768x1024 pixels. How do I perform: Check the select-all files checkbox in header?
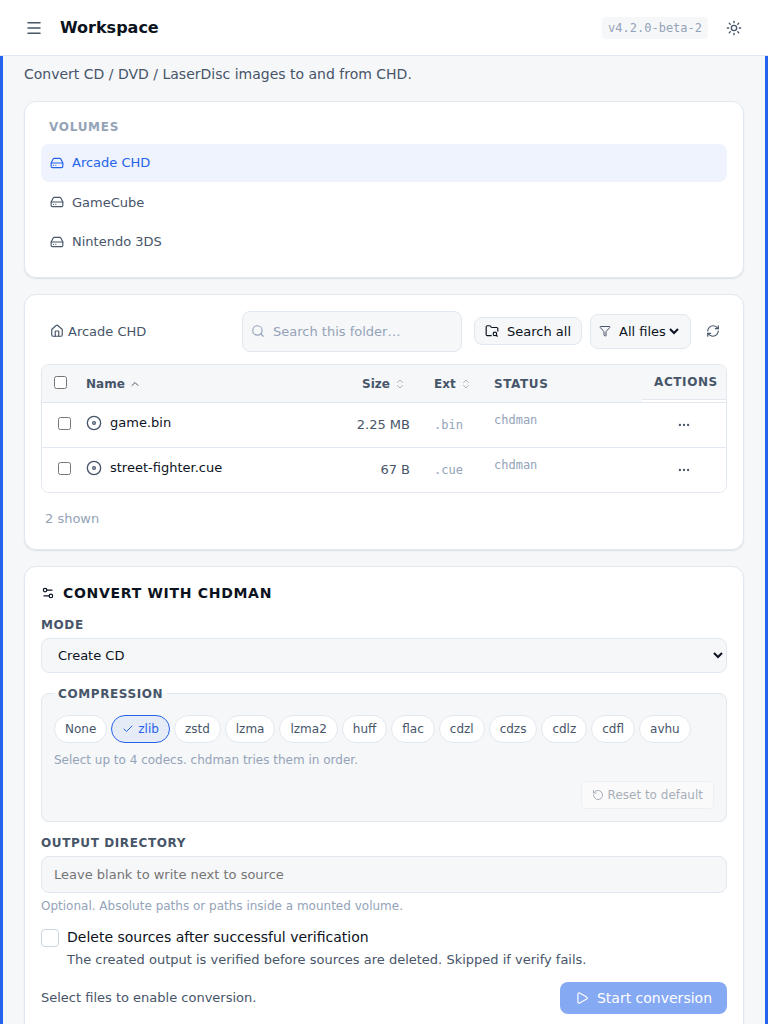click(x=61, y=383)
